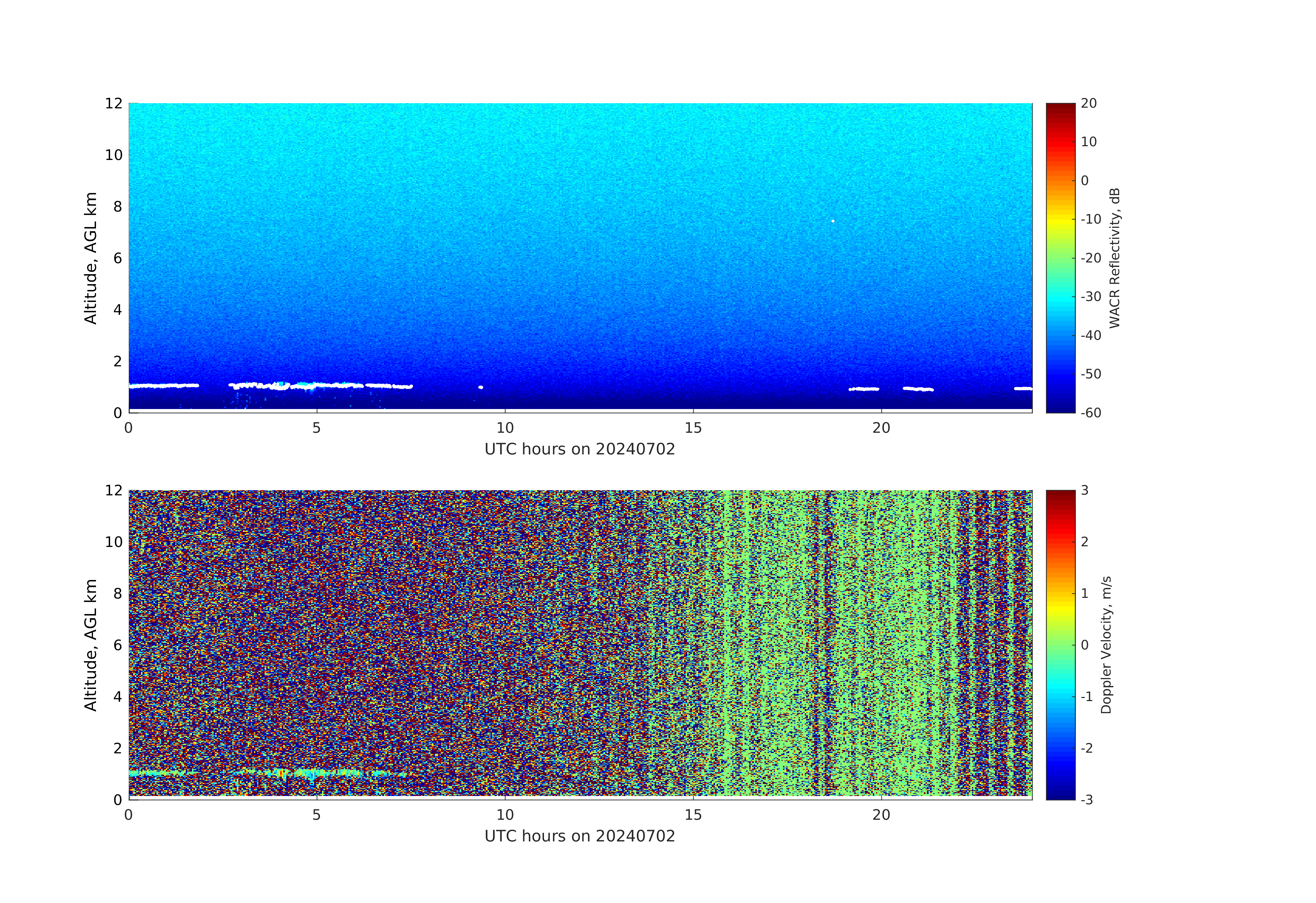Click x-axis tick 10 on the bottom plot
The image size is (1316, 903).
pyautogui.click(x=504, y=815)
